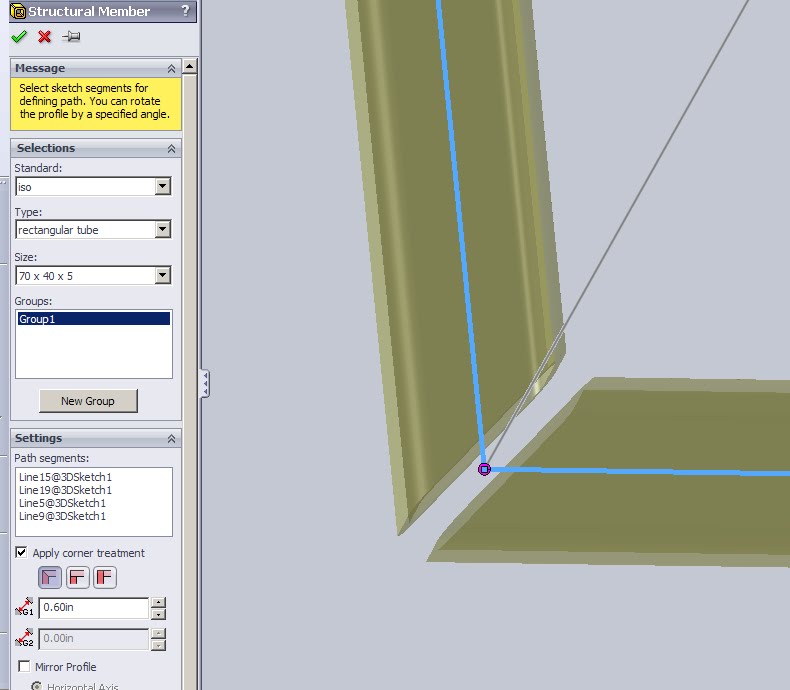Click the G2 gap value field 0.00in
The width and height of the screenshot is (790, 690).
(x=94, y=638)
